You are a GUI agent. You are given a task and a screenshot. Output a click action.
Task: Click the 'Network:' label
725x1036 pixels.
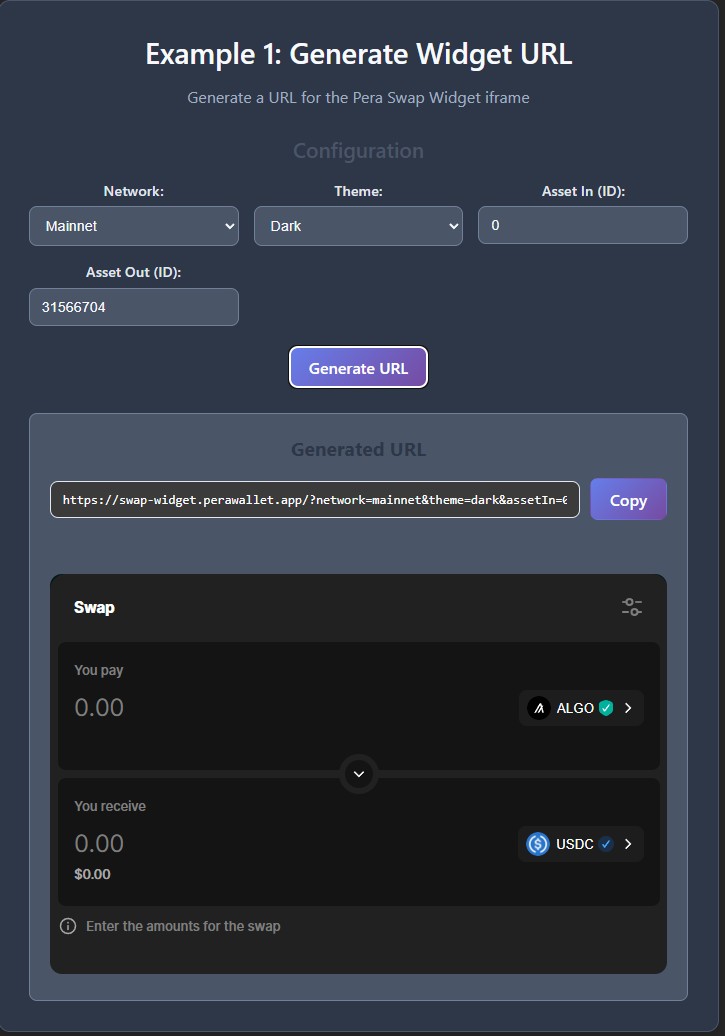coord(134,191)
